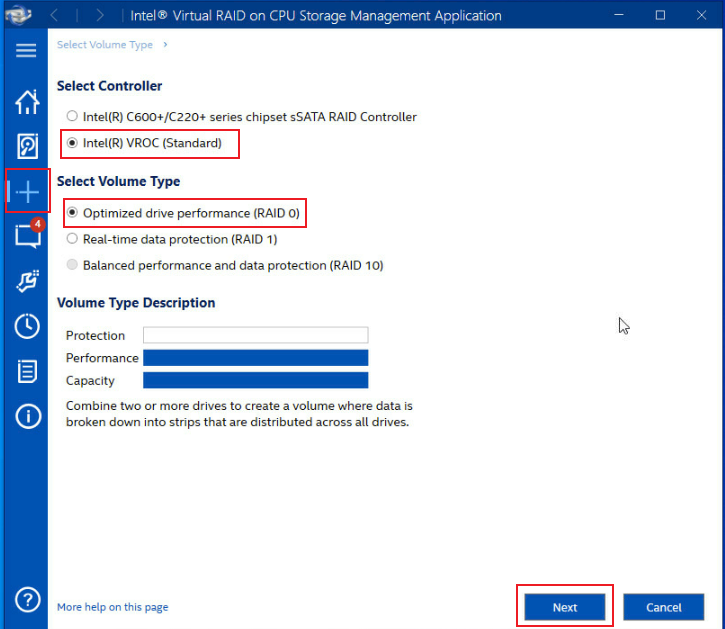Click the empty Protection bar
The height and width of the screenshot is (629, 725).
[x=256, y=335]
